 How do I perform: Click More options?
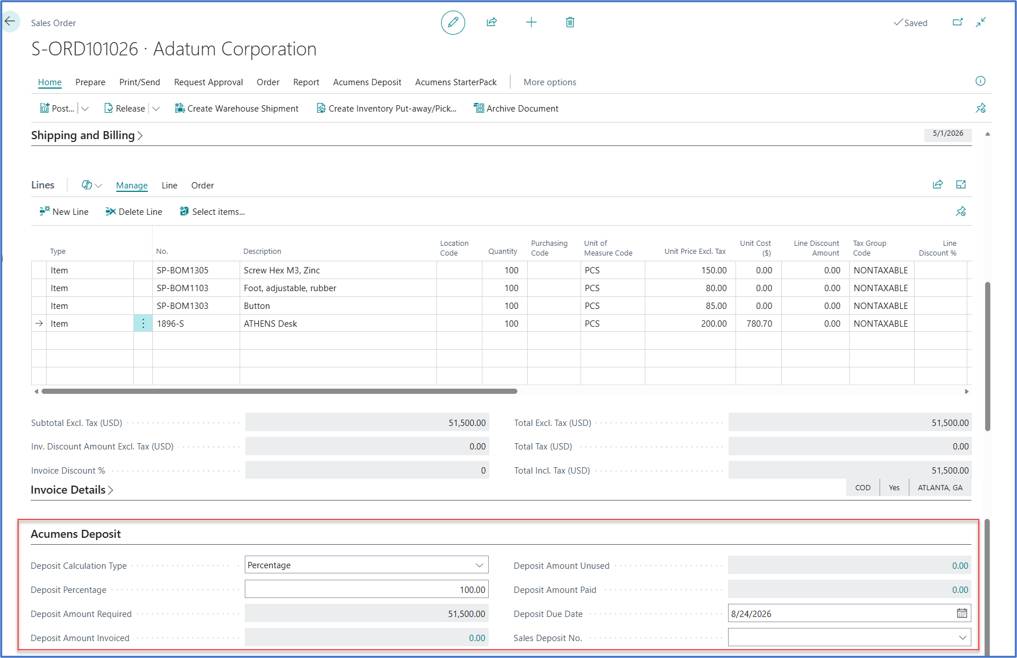549,82
